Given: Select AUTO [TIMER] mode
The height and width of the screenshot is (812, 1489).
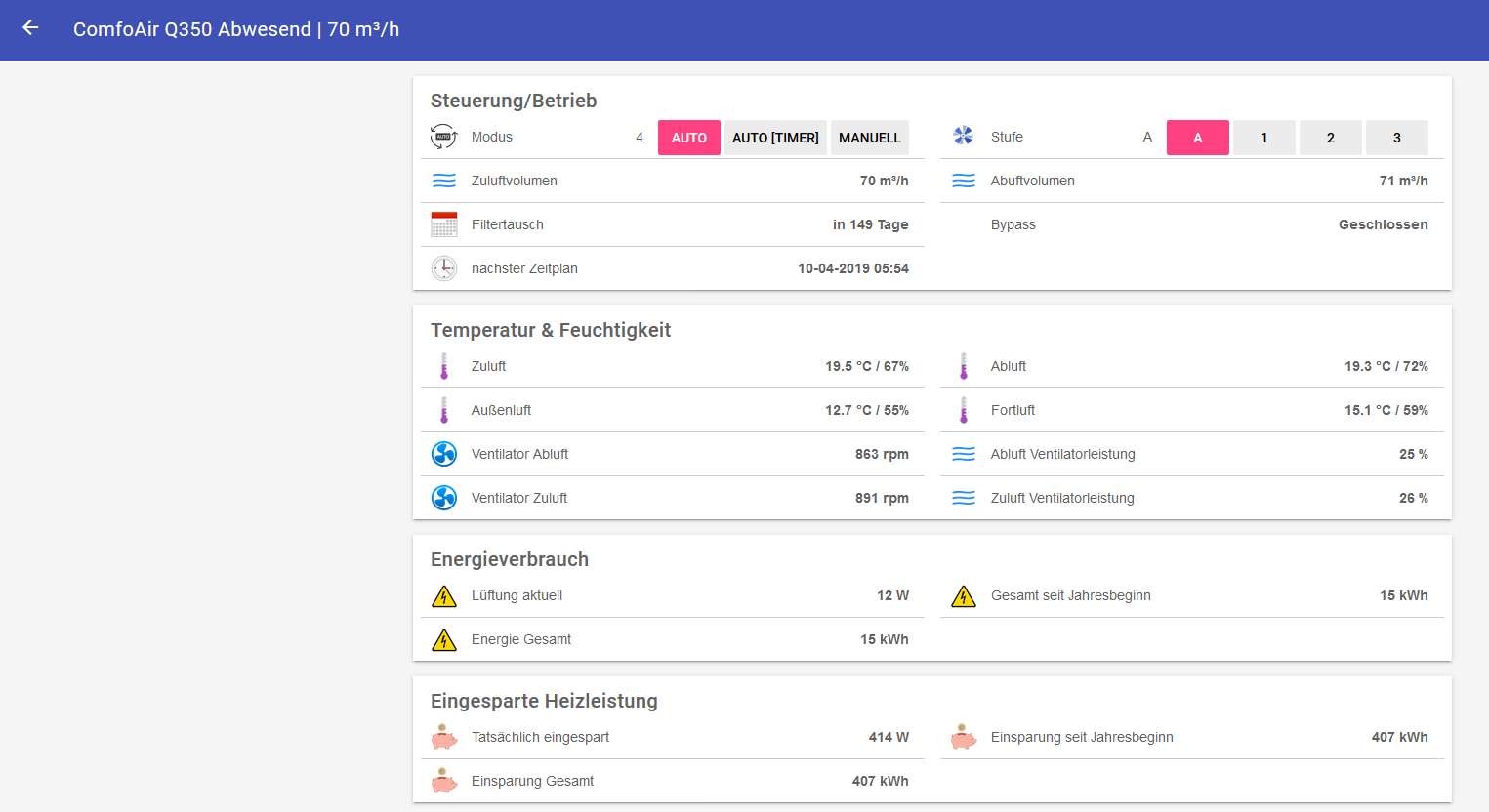Looking at the screenshot, I should coord(775,138).
